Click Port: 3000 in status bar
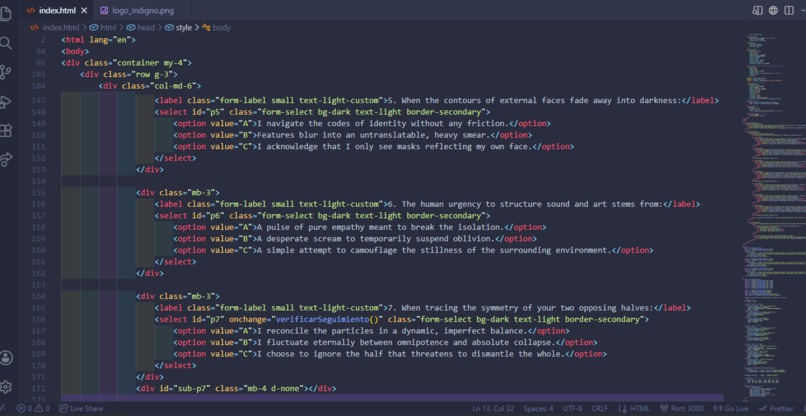 point(682,408)
